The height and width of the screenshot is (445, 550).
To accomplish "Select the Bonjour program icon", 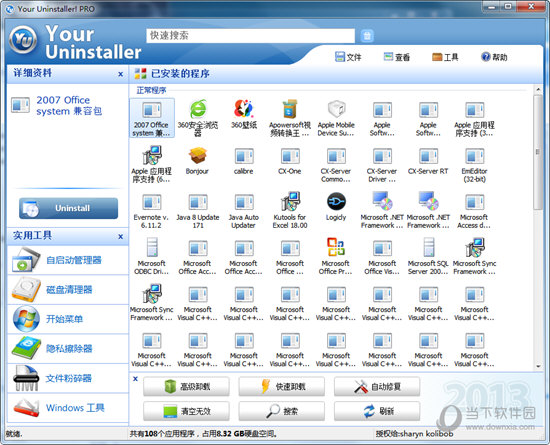I will coord(197,161).
